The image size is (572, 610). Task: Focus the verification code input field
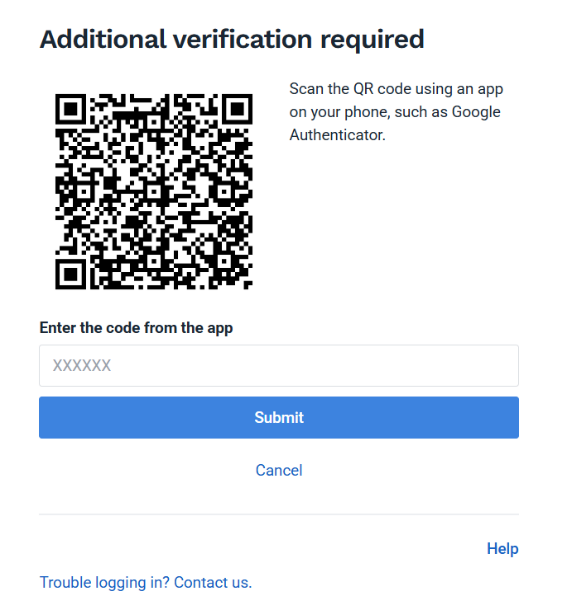(279, 365)
